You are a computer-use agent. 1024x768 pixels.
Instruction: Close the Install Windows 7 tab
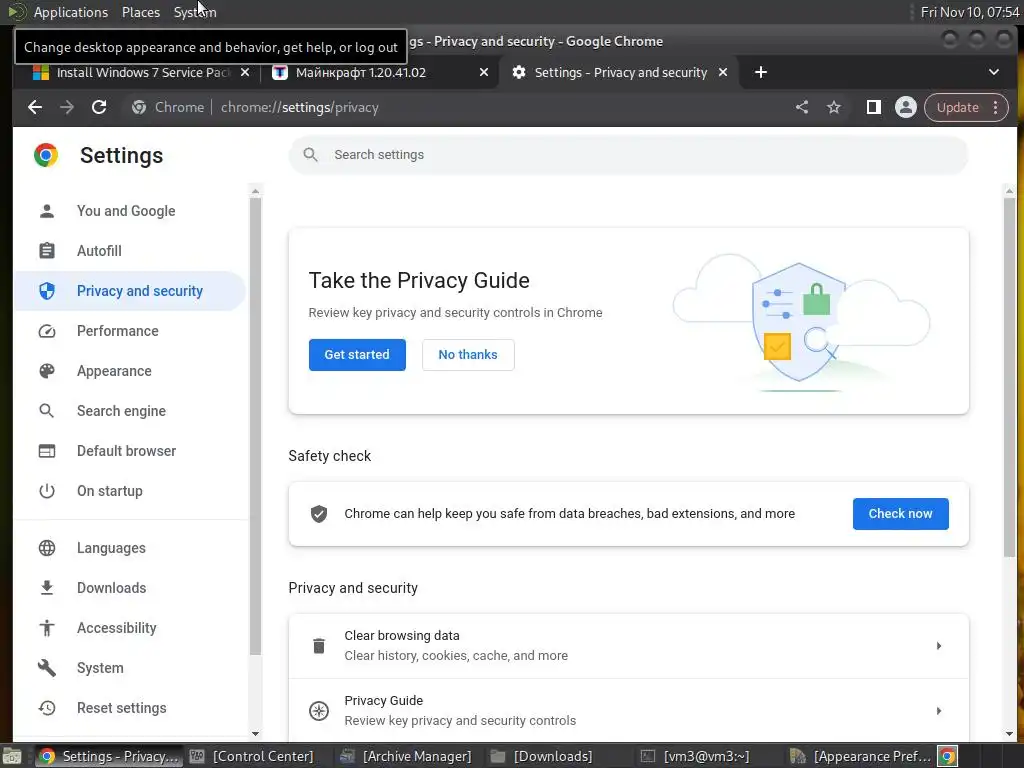click(x=245, y=72)
